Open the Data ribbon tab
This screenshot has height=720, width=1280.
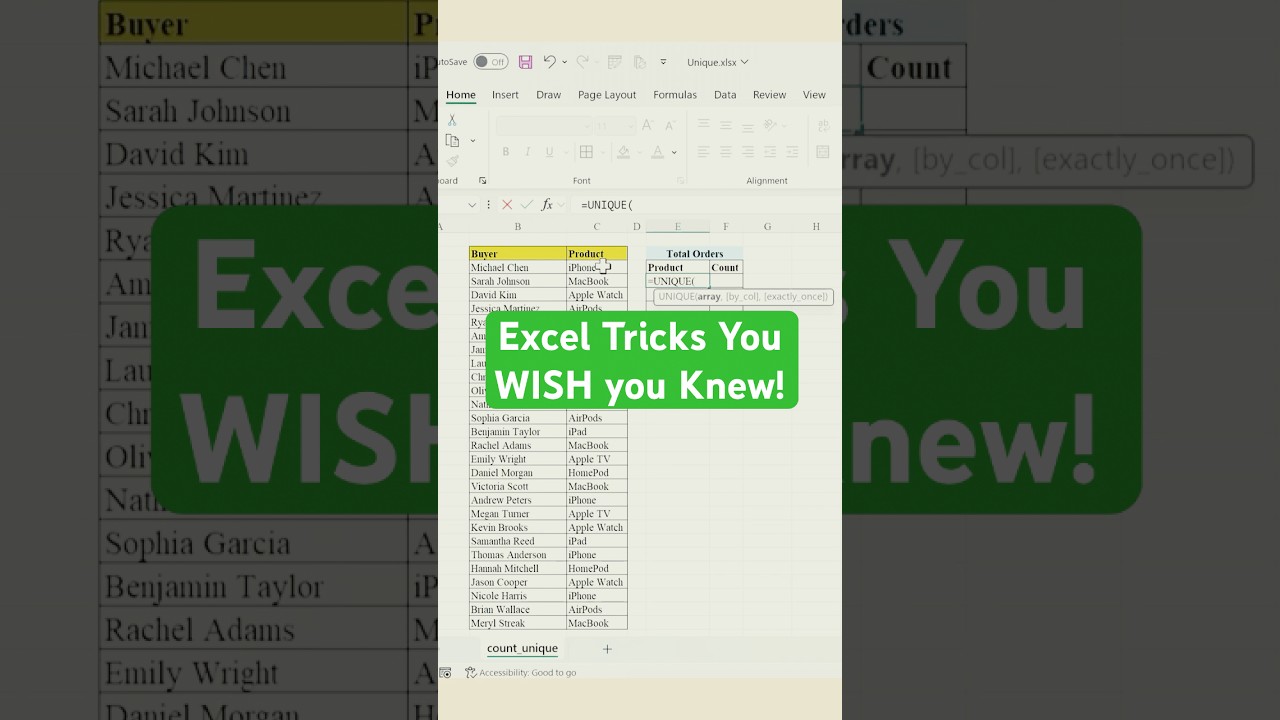(x=725, y=95)
